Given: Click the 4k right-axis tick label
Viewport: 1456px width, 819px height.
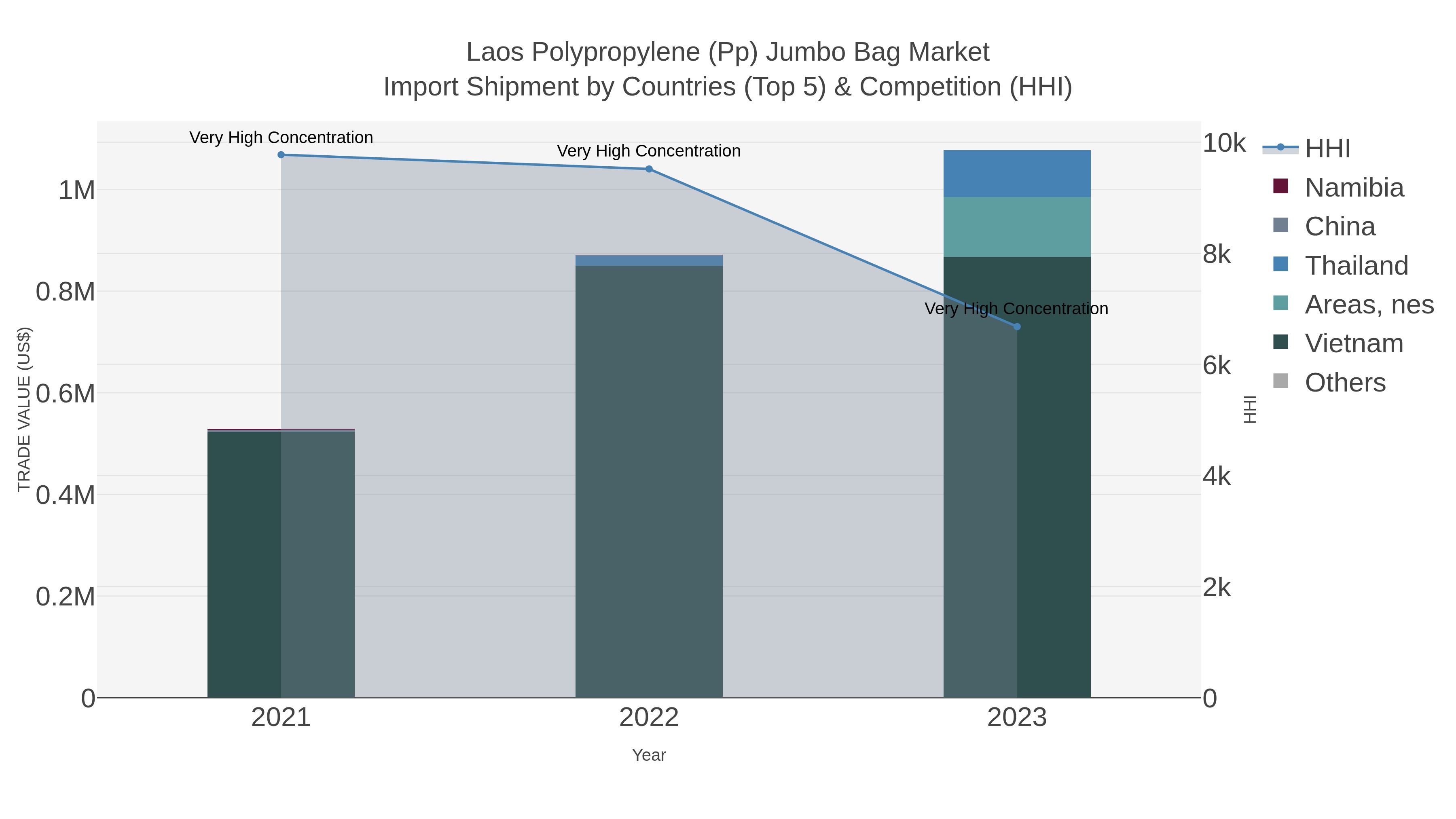Looking at the screenshot, I should pos(1217,476).
